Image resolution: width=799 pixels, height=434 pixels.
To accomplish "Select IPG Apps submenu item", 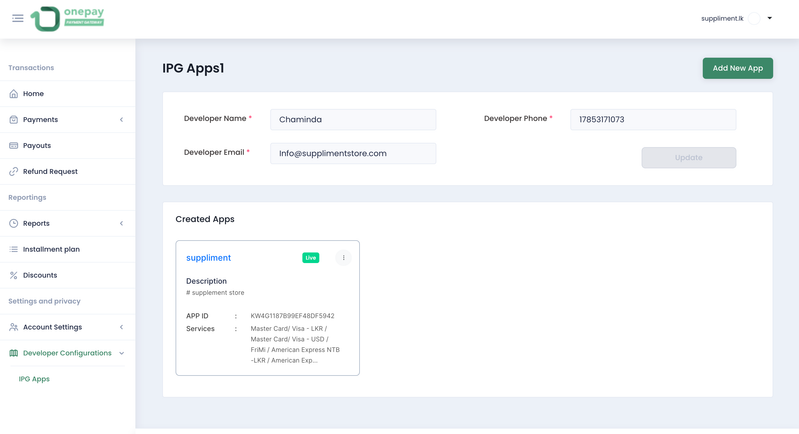I will pos(34,379).
